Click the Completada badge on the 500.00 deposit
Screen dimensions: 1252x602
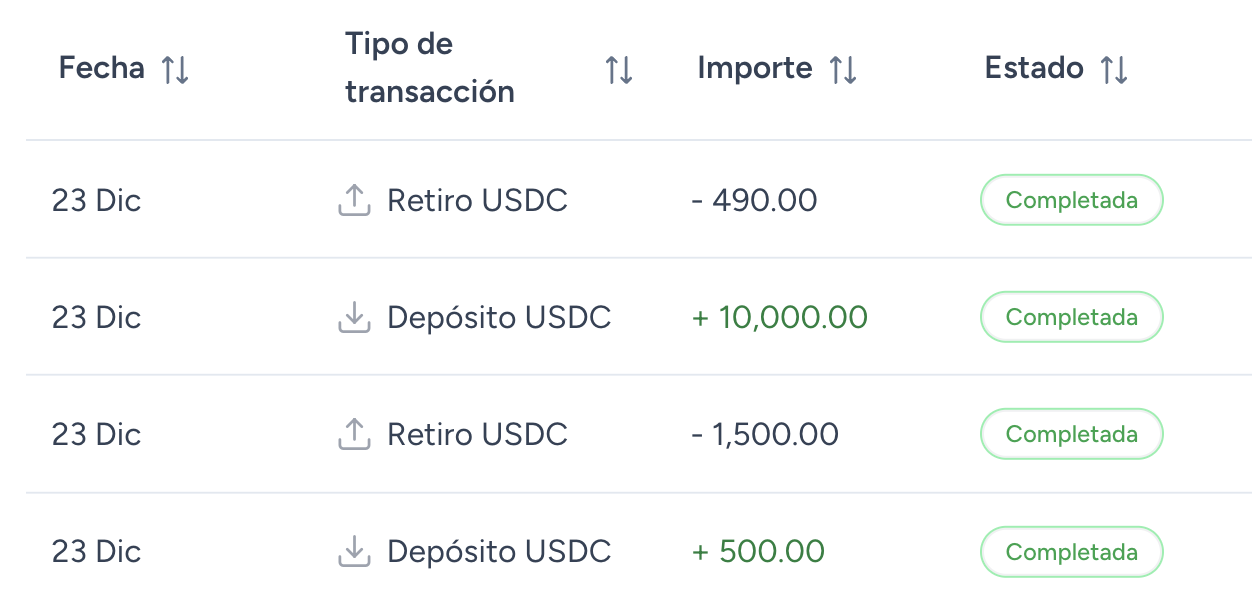click(1071, 551)
